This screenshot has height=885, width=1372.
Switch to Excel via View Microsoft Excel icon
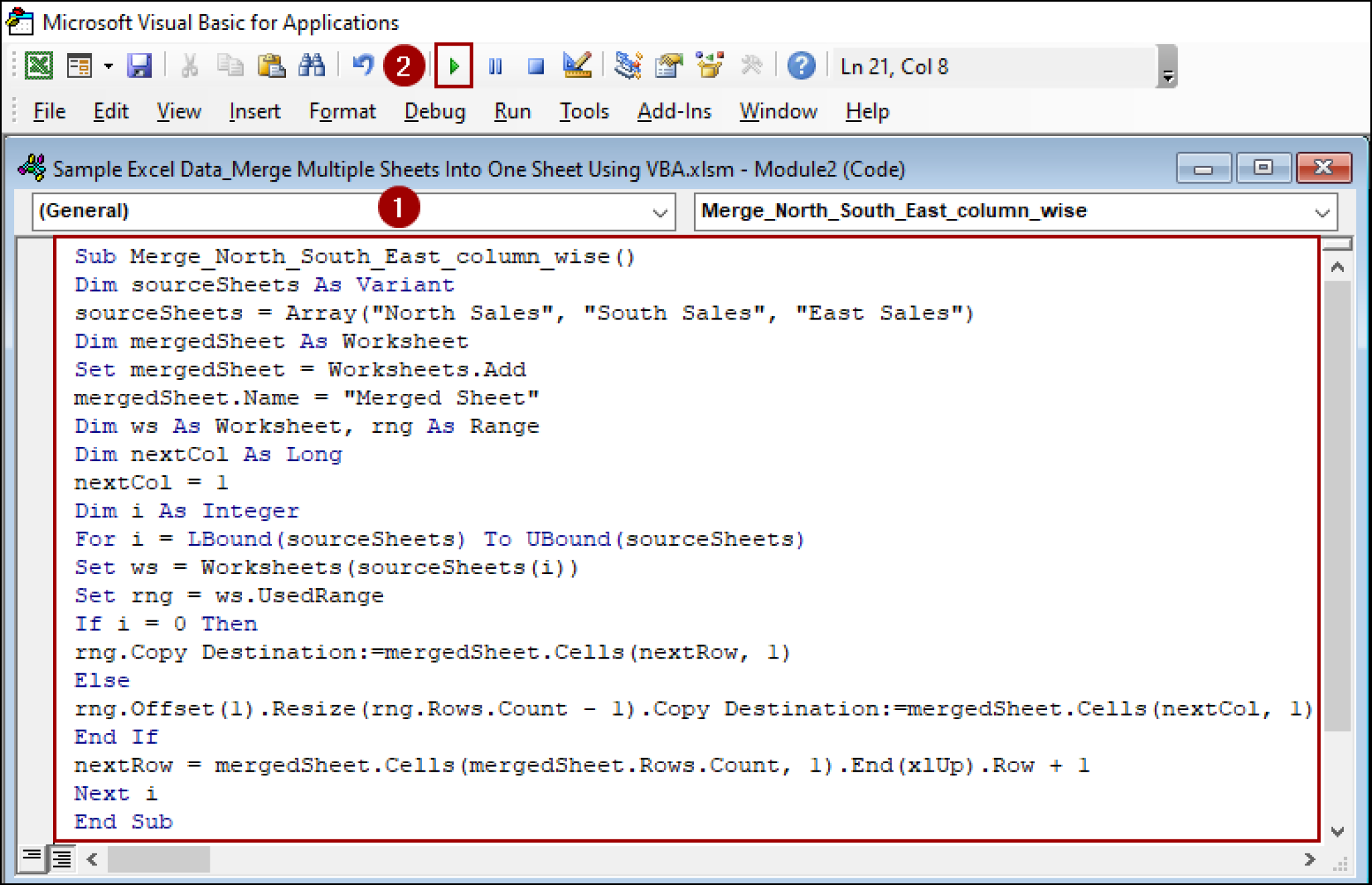[39, 66]
